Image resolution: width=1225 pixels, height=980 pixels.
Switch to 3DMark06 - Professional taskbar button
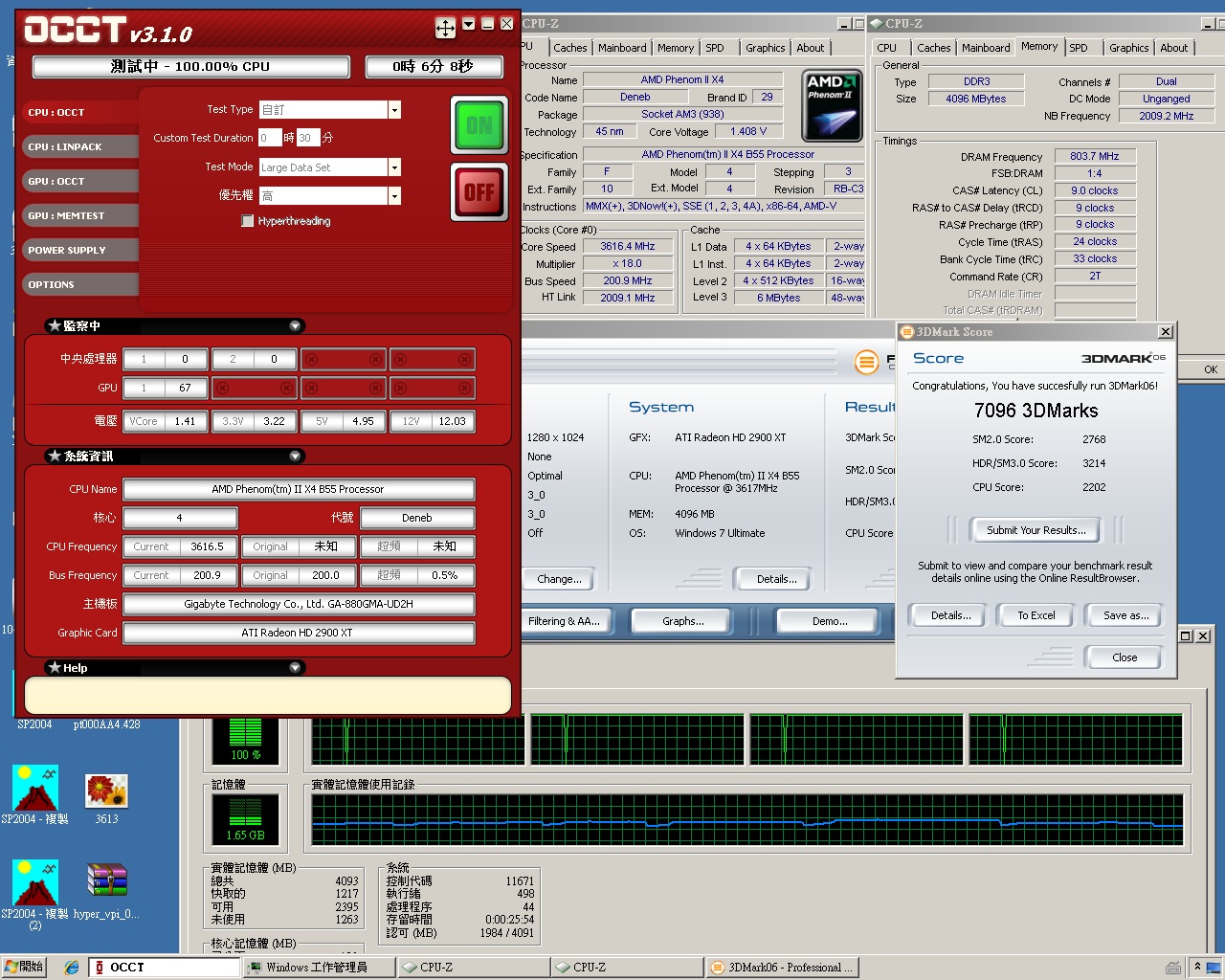pyautogui.click(x=782, y=968)
